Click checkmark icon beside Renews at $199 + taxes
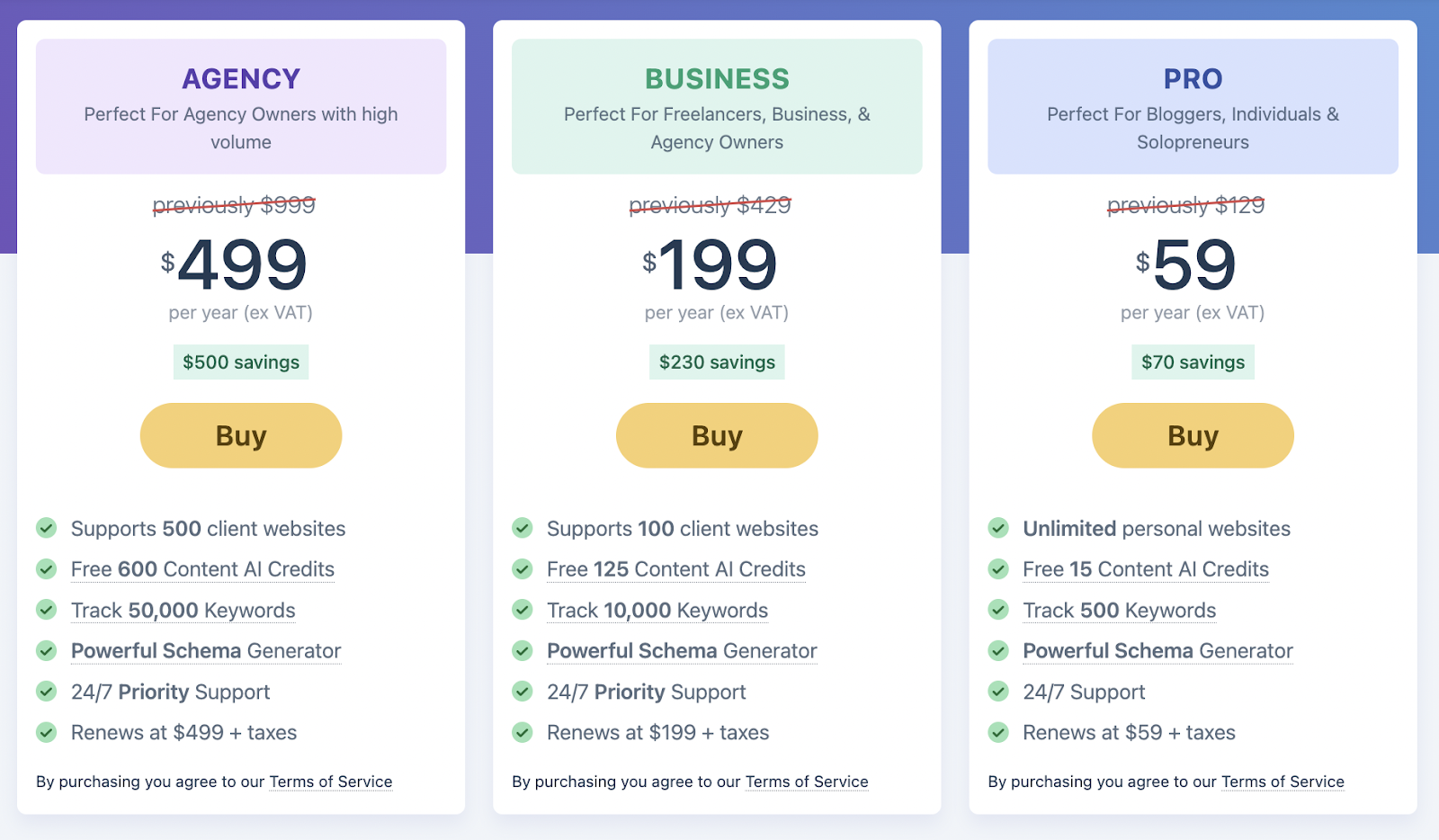 tap(523, 732)
